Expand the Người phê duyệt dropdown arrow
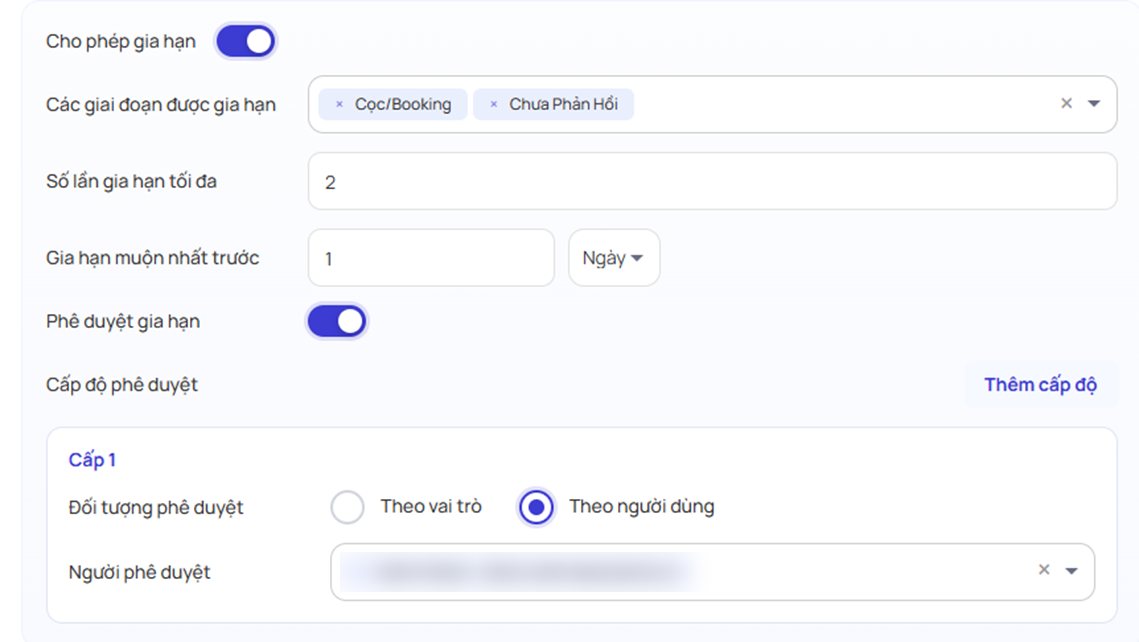1139x642 pixels. [1071, 571]
